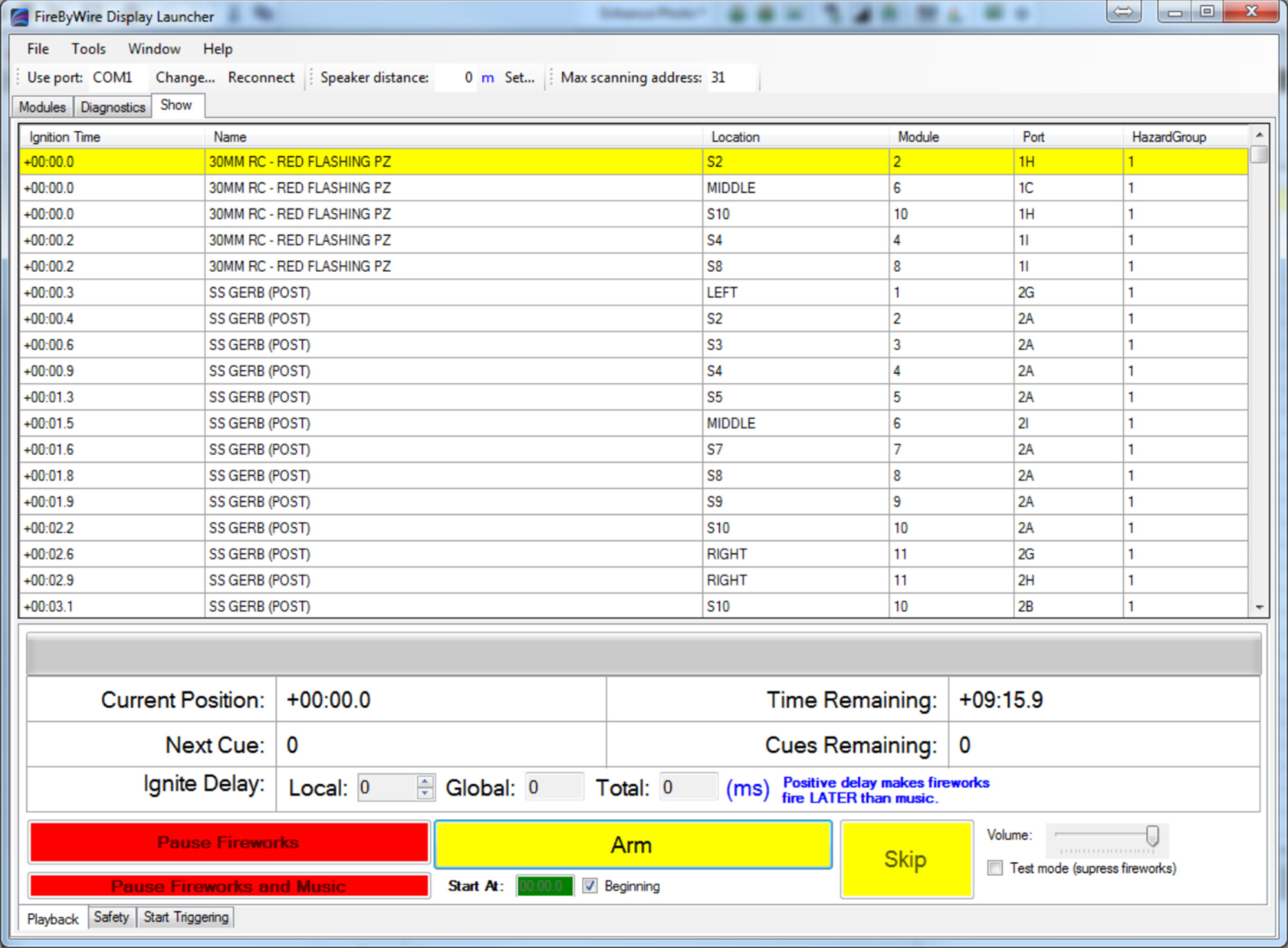This screenshot has height=948, width=1288.
Task: Click the Current Position value +00:00.0
Action: coord(328,700)
